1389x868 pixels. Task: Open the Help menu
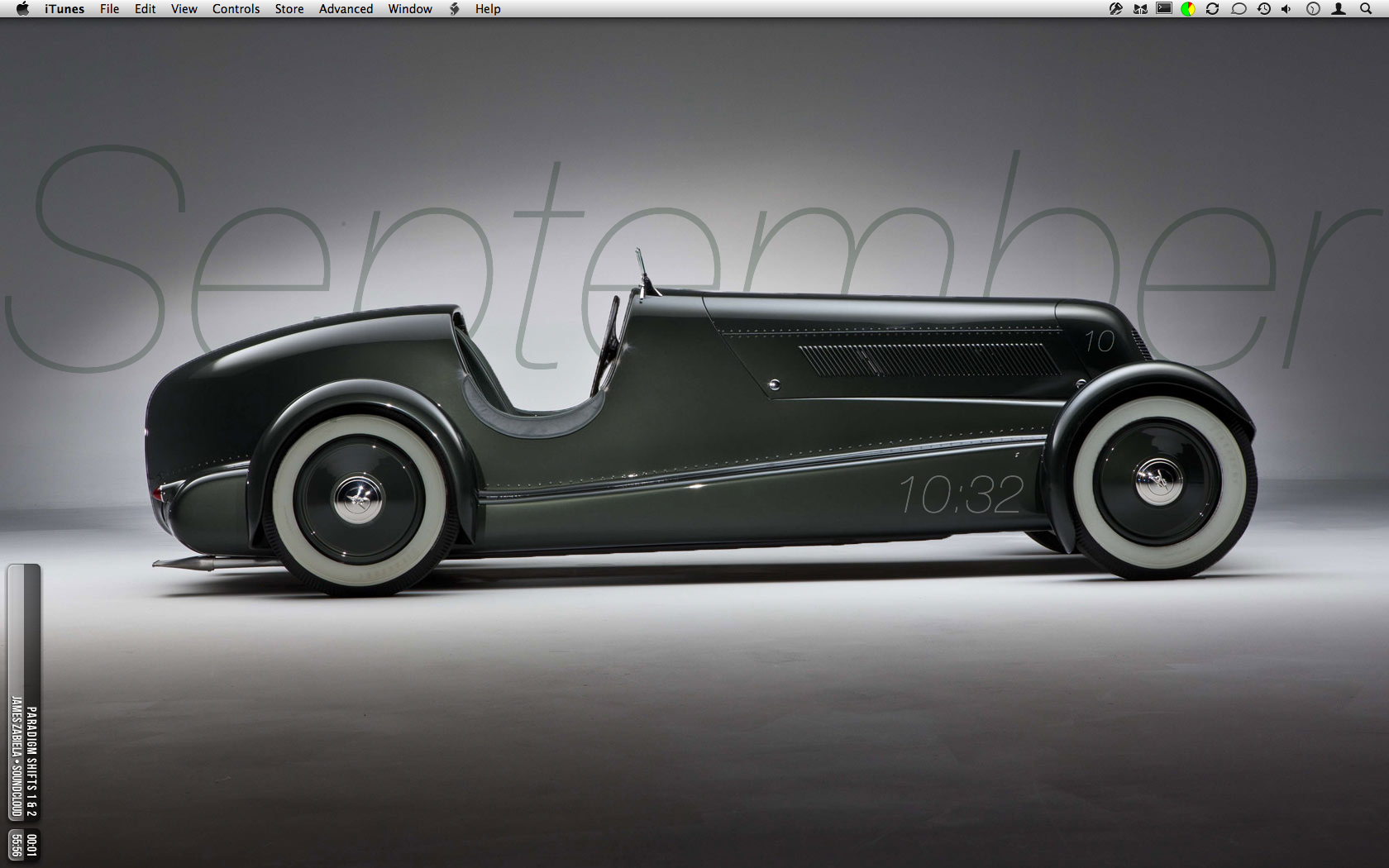tap(488, 9)
